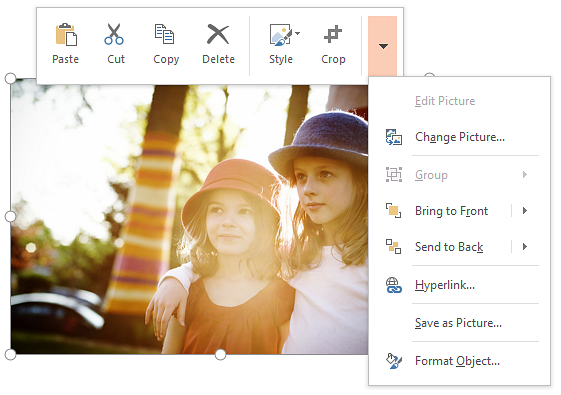This screenshot has height=395, width=561.
Task: Click the Cut scissors icon
Action: point(114,34)
